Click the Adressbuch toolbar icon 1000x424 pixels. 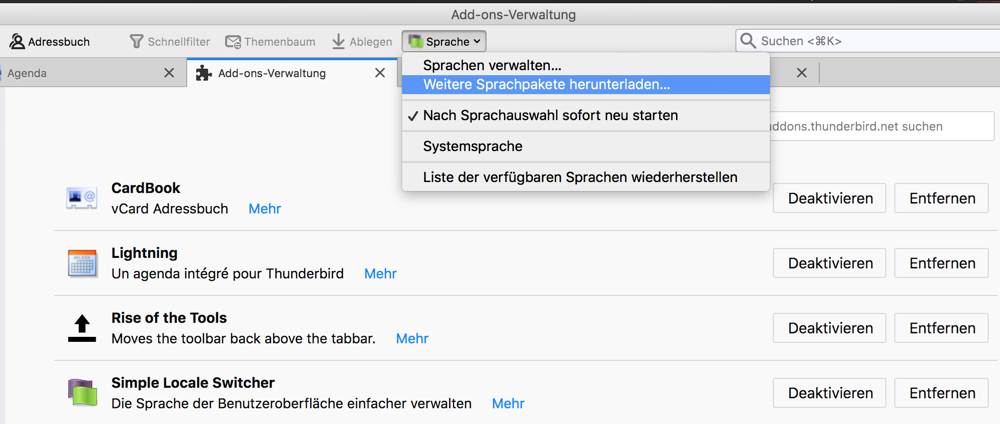[x=17, y=42]
